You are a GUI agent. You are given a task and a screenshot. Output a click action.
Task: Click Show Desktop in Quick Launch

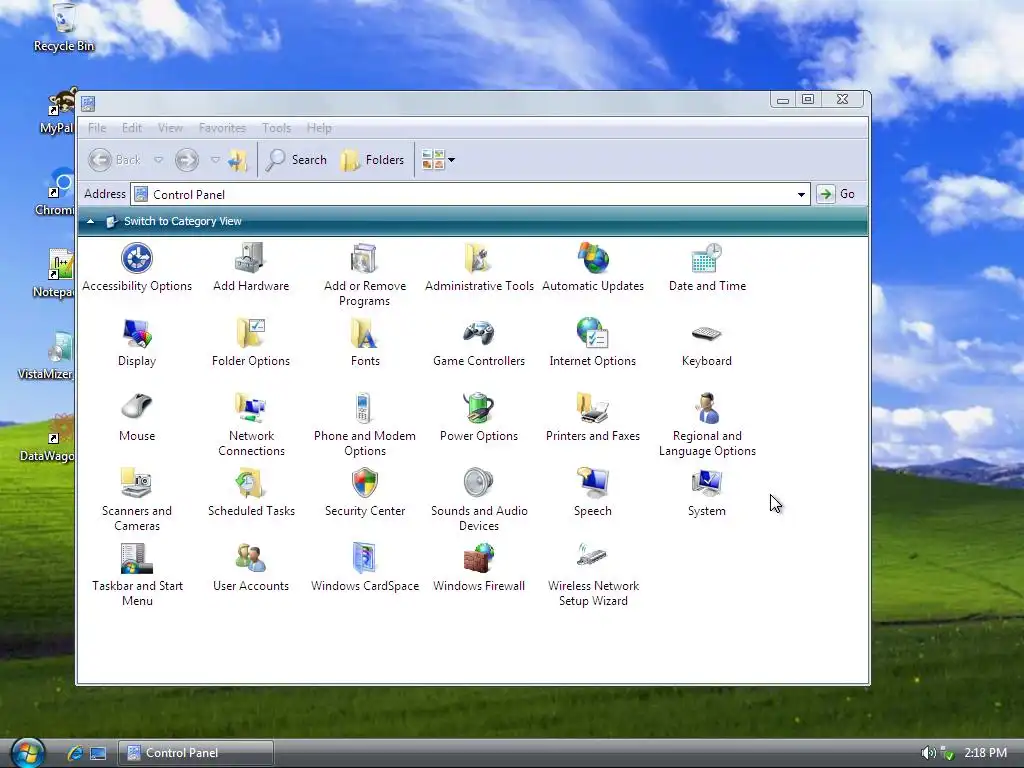click(x=98, y=753)
